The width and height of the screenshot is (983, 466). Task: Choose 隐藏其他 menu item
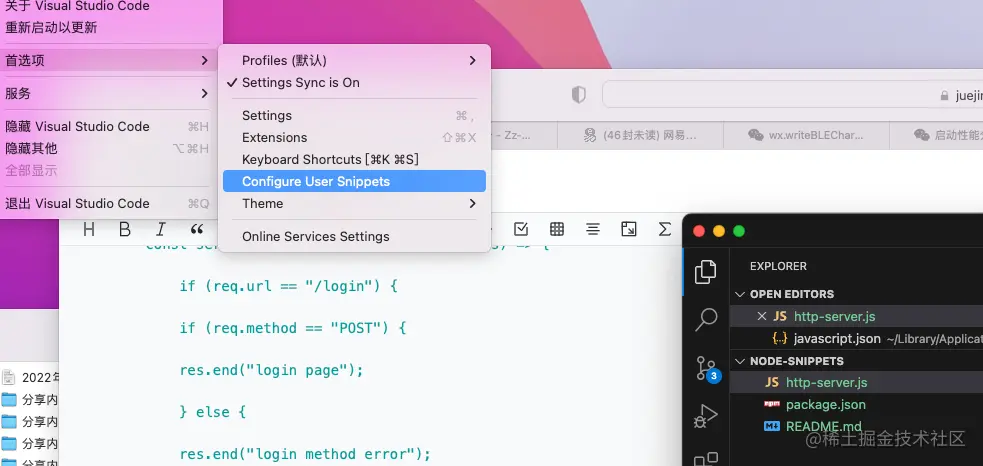(108, 149)
